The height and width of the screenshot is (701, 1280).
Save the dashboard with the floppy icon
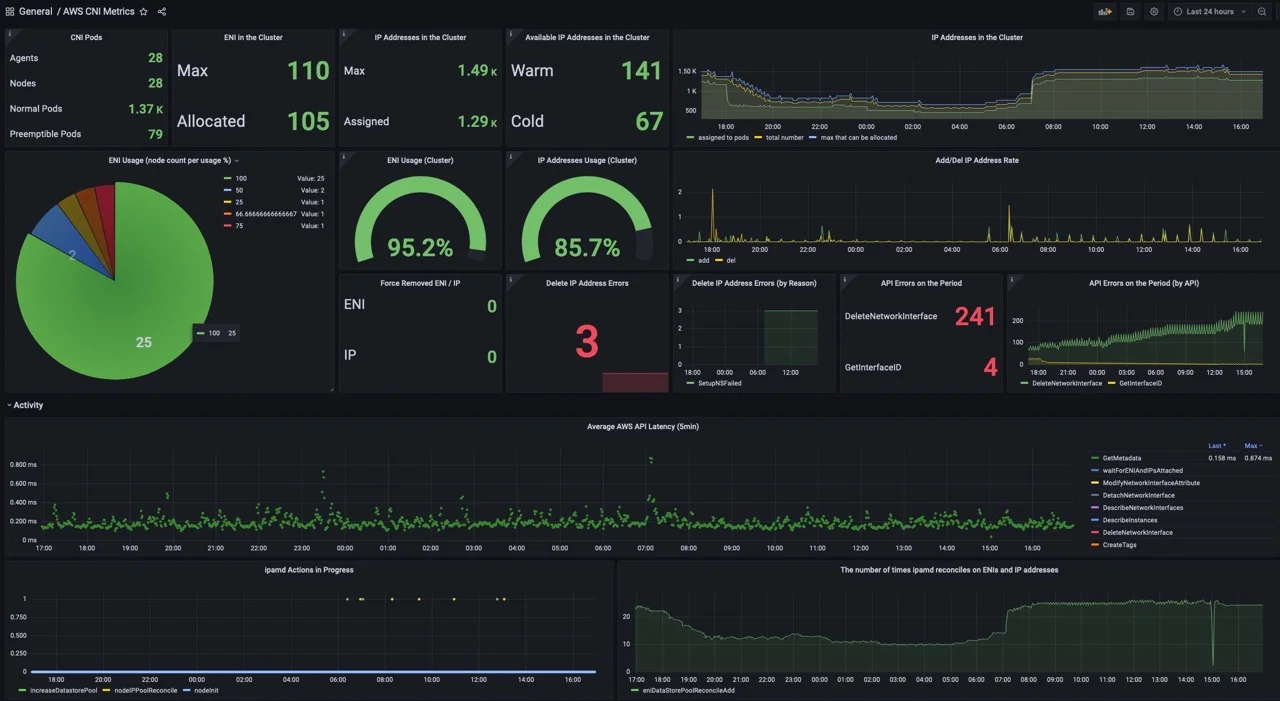click(x=1130, y=12)
